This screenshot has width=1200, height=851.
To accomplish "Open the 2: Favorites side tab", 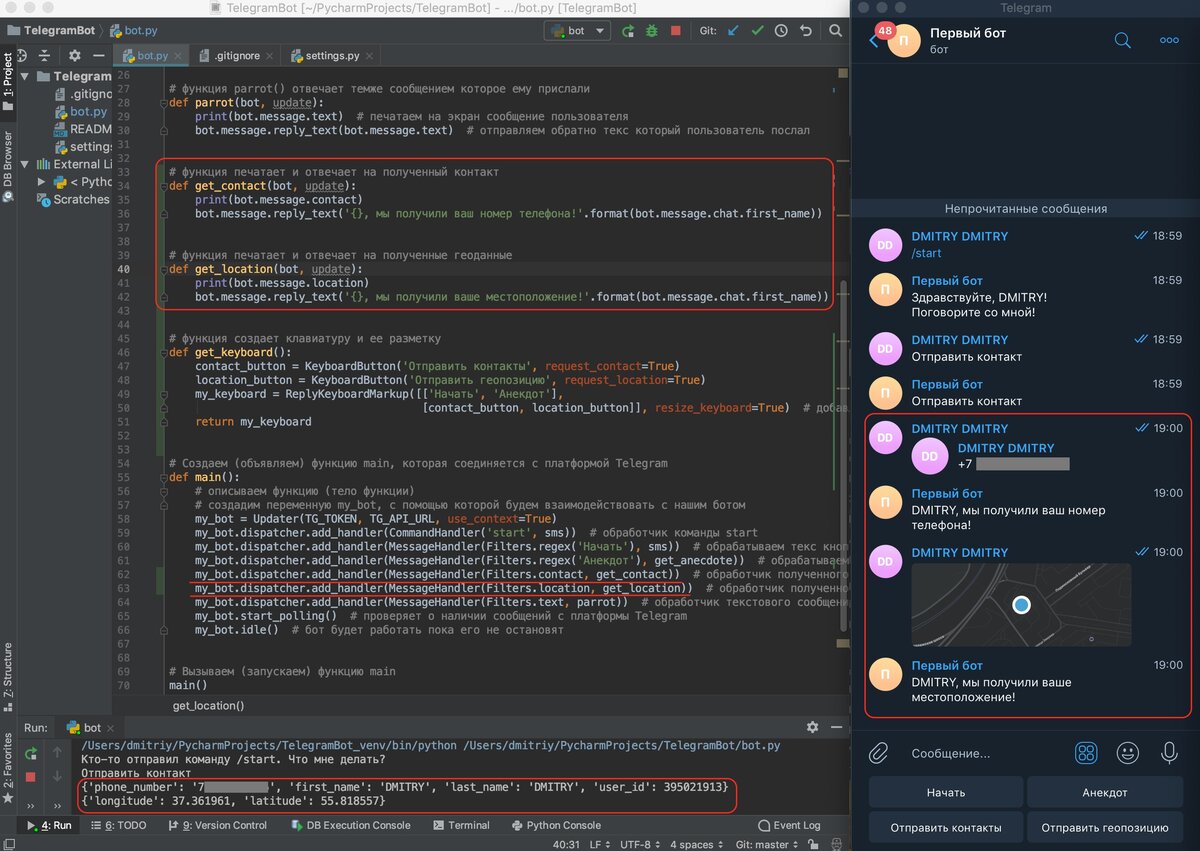I will click(8, 769).
